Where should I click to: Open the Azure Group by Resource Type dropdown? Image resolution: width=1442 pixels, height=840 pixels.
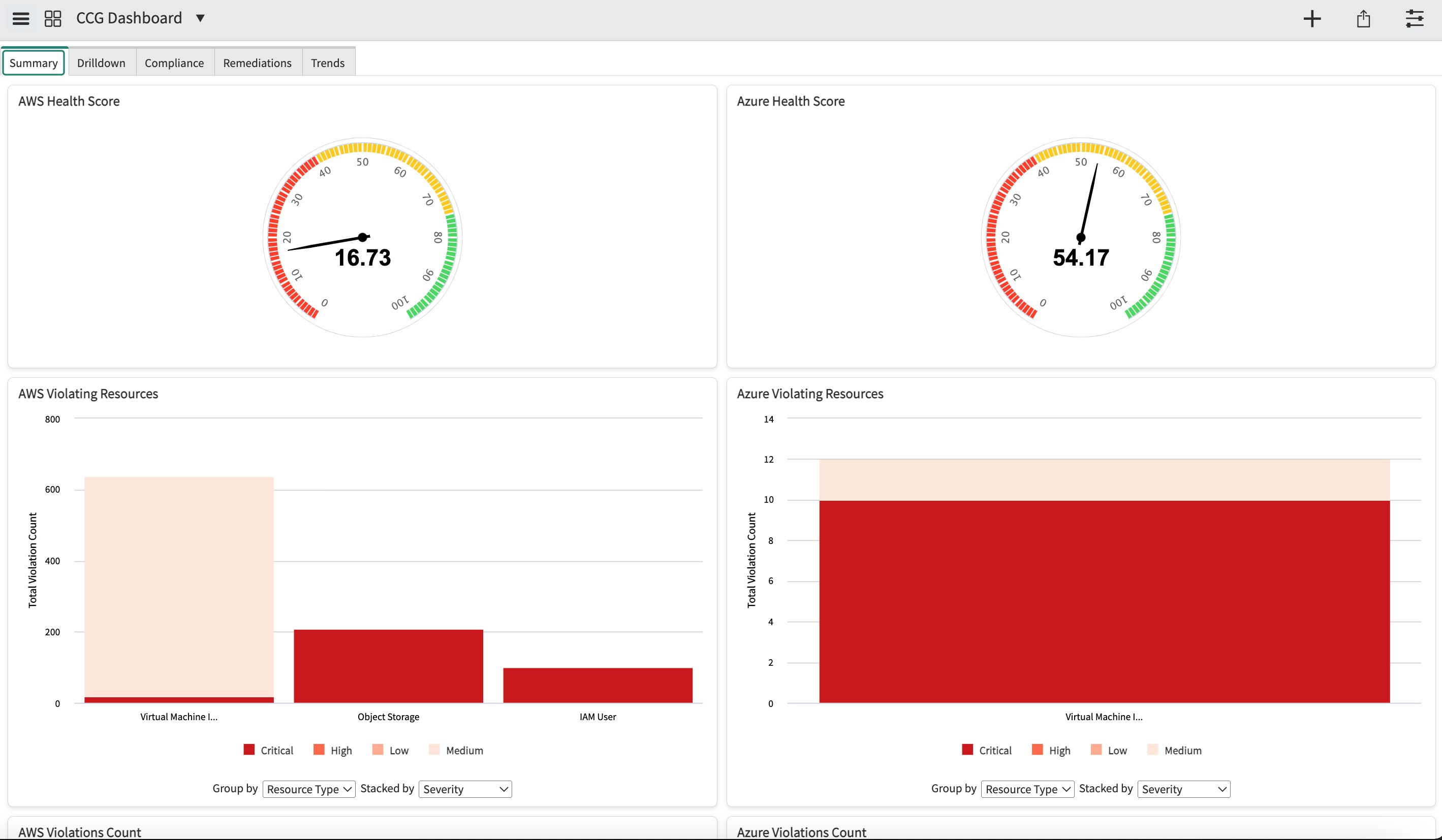coord(1028,789)
